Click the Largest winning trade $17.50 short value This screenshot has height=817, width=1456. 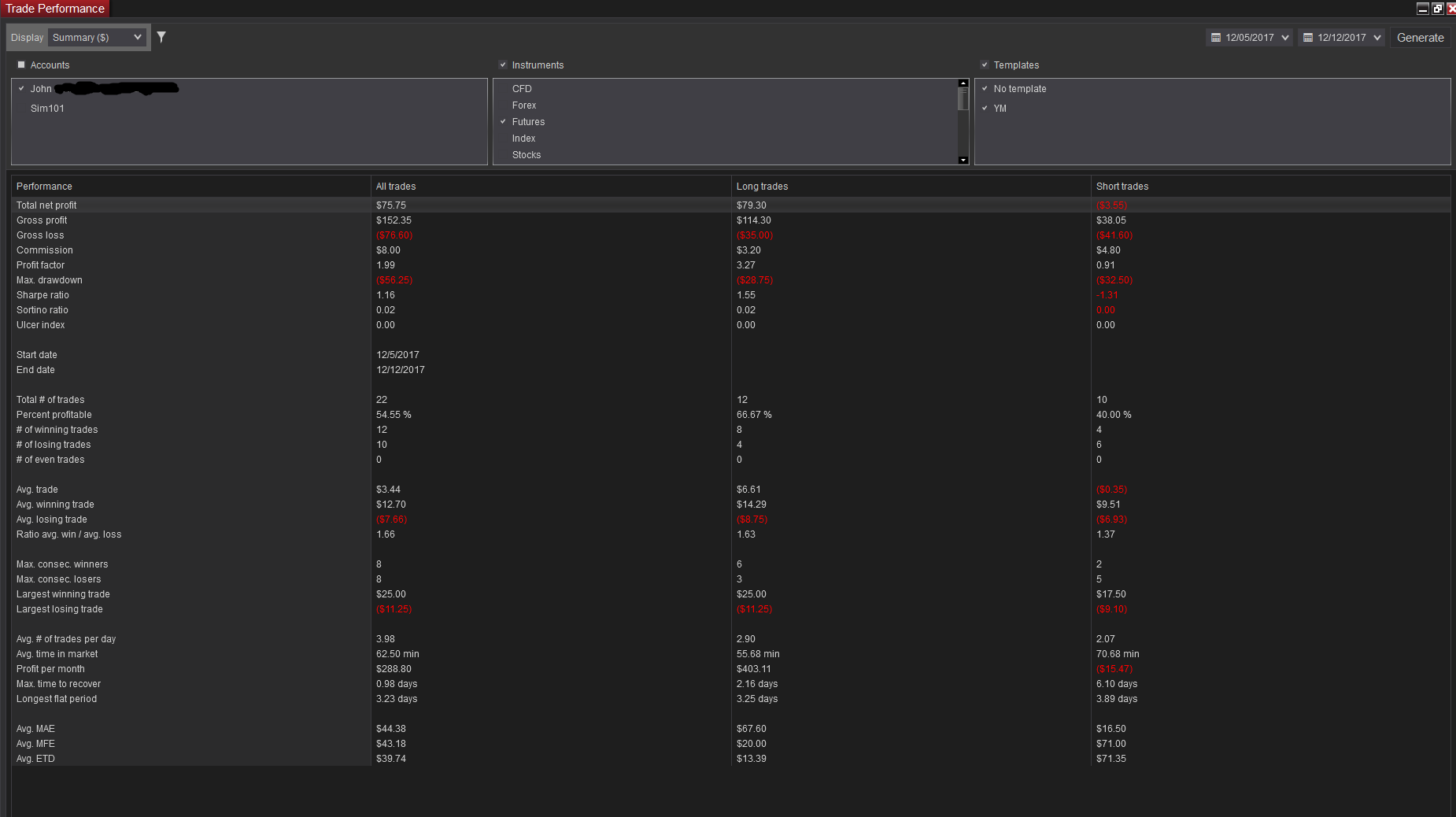(x=1111, y=594)
